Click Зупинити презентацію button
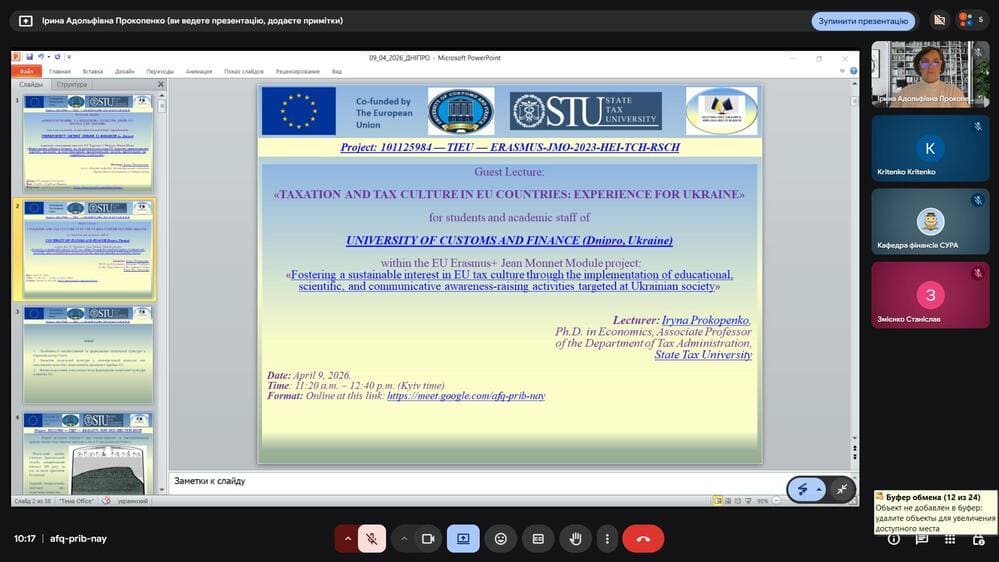The image size is (999, 562). click(x=864, y=21)
